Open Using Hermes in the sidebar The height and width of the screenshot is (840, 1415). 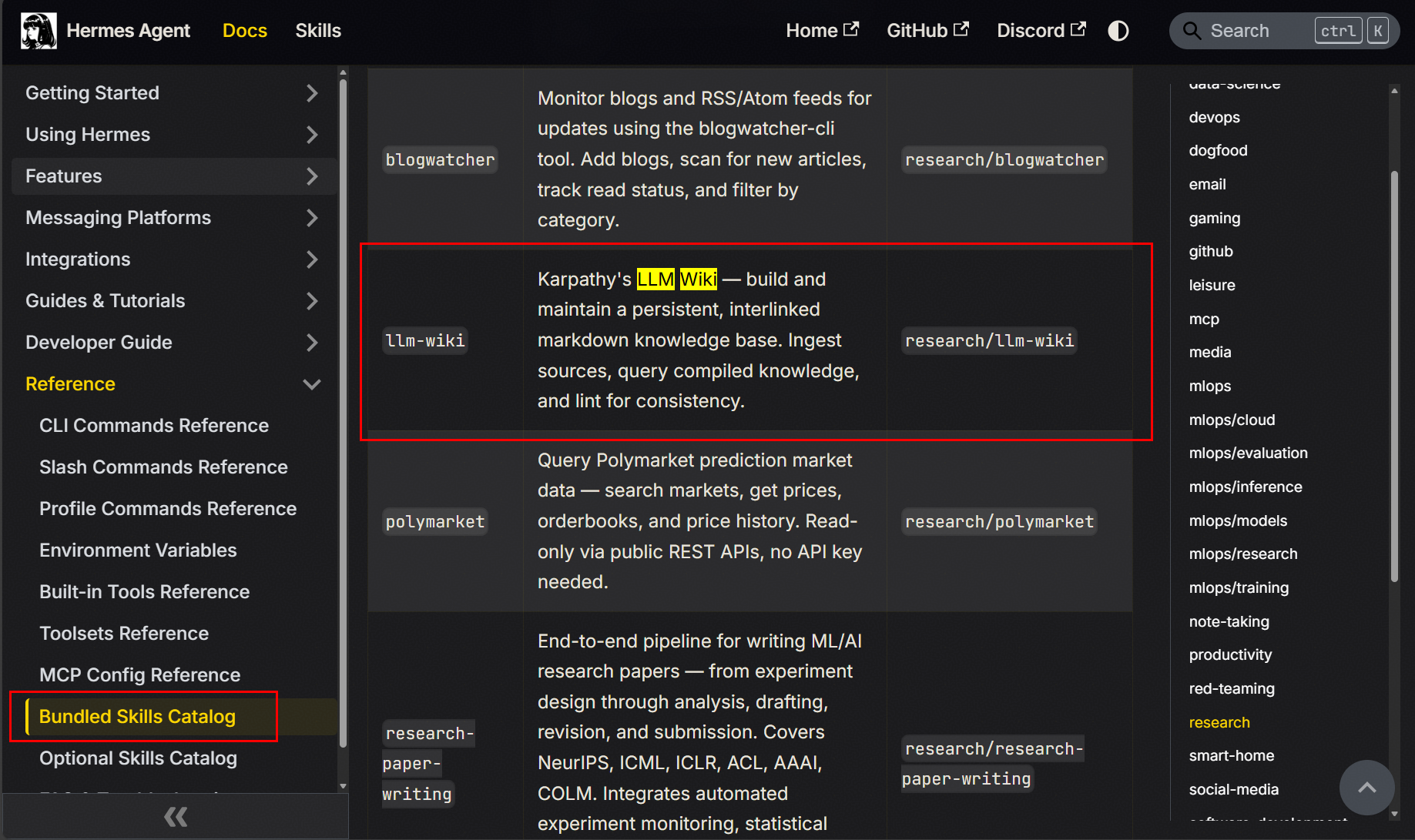(88, 135)
